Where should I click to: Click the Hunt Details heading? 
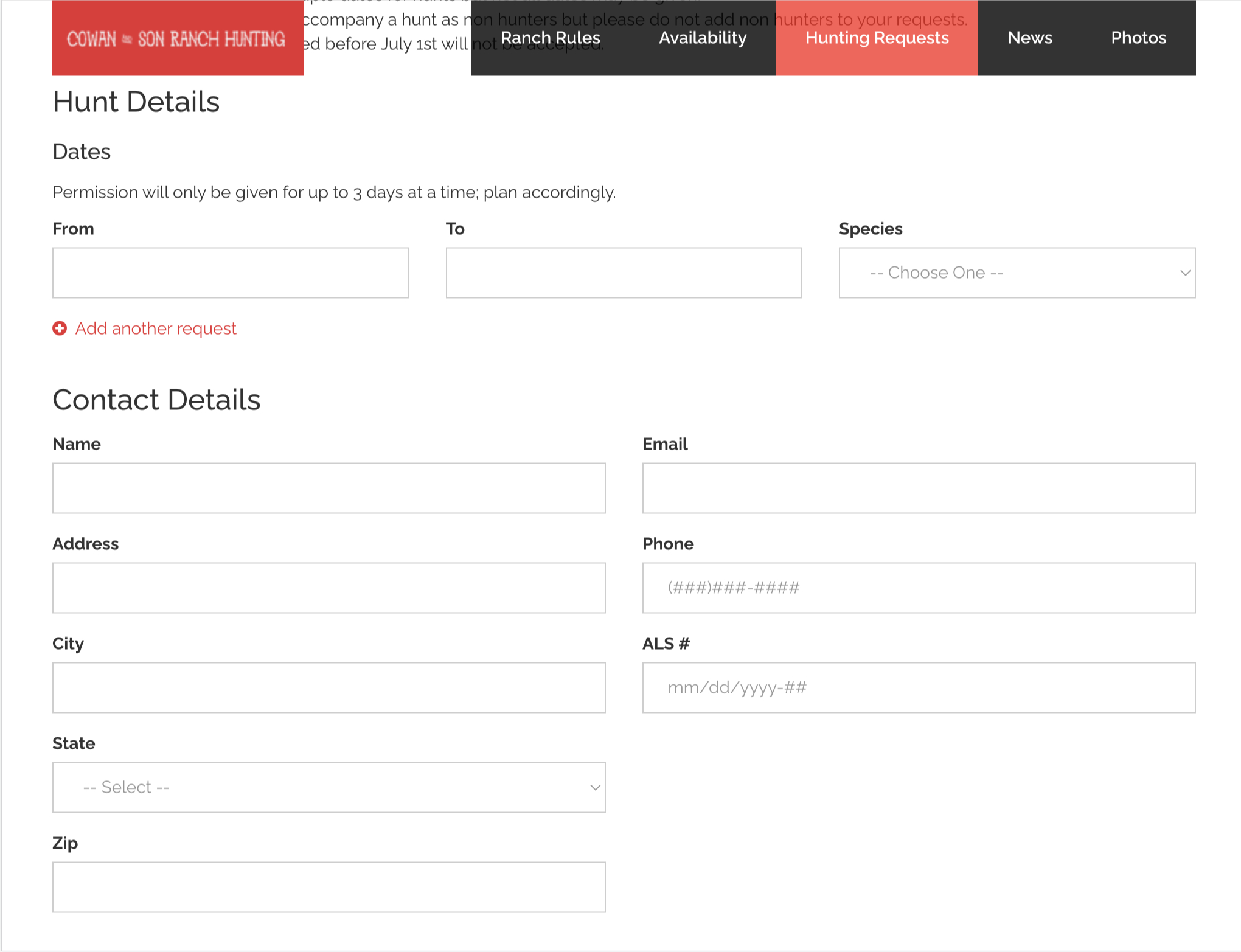(x=136, y=102)
